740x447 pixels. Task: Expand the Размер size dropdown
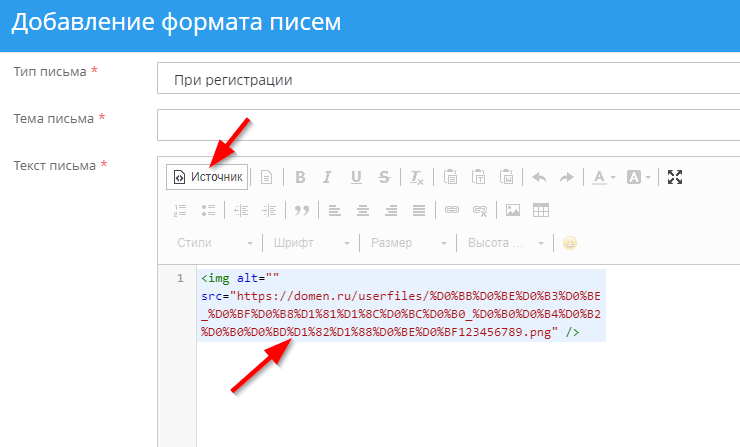point(407,243)
